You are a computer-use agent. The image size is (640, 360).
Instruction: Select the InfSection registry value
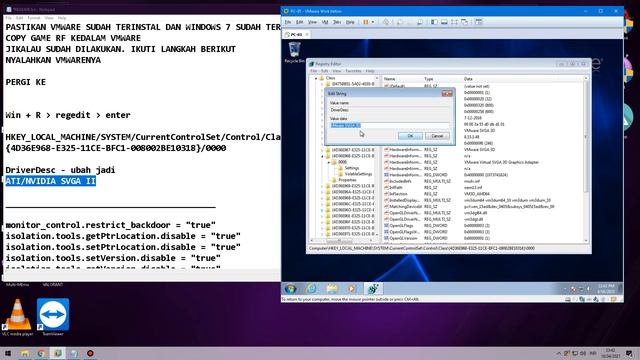(x=398, y=194)
